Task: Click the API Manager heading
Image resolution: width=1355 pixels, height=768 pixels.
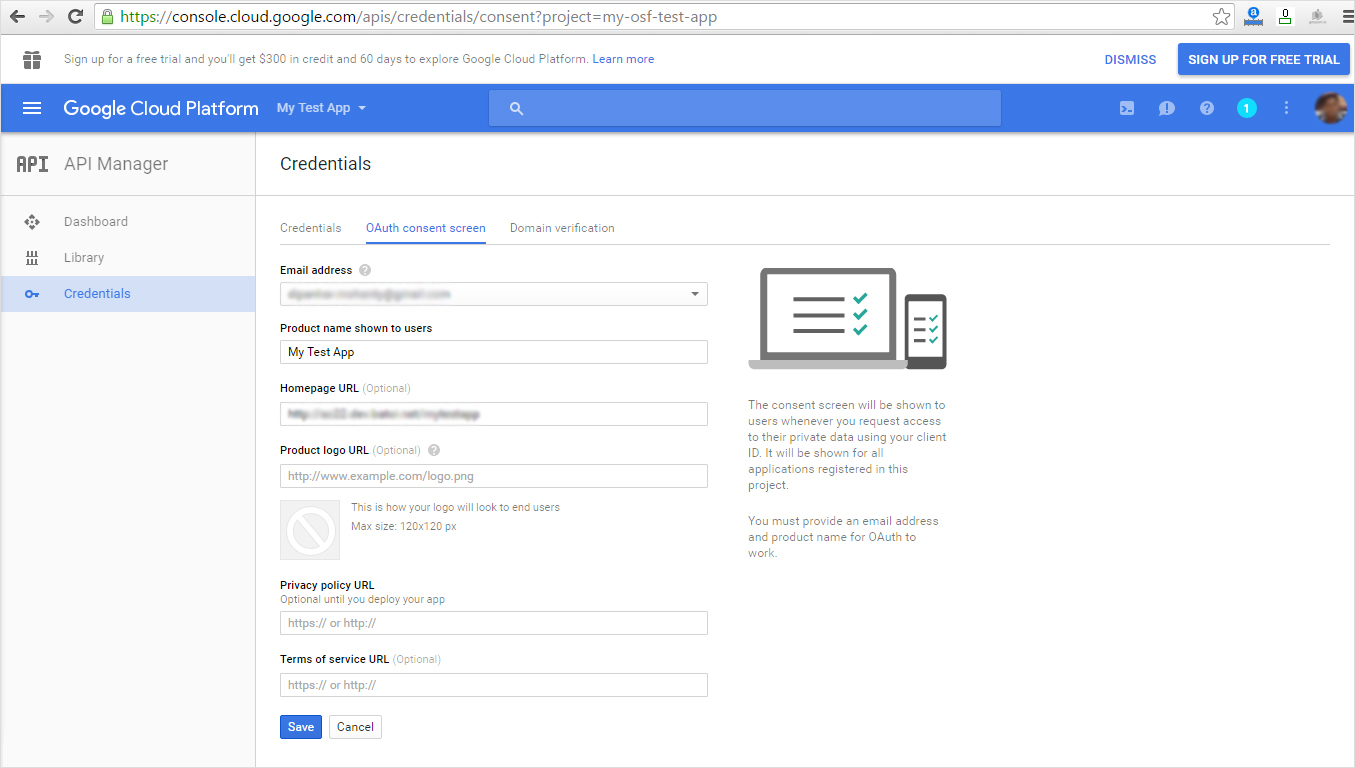Action: pos(116,164)
